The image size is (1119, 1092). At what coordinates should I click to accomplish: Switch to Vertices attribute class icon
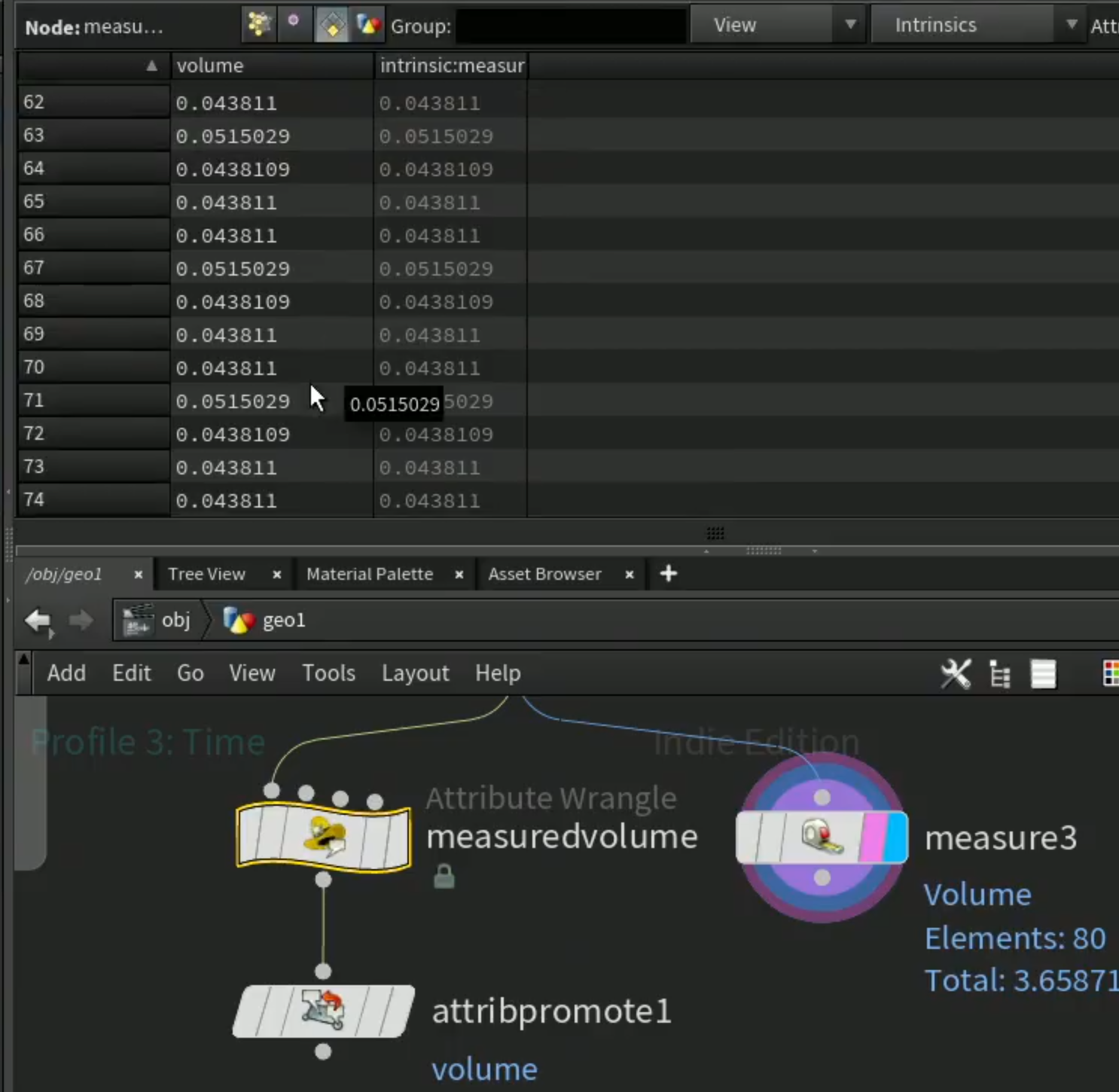294,25
